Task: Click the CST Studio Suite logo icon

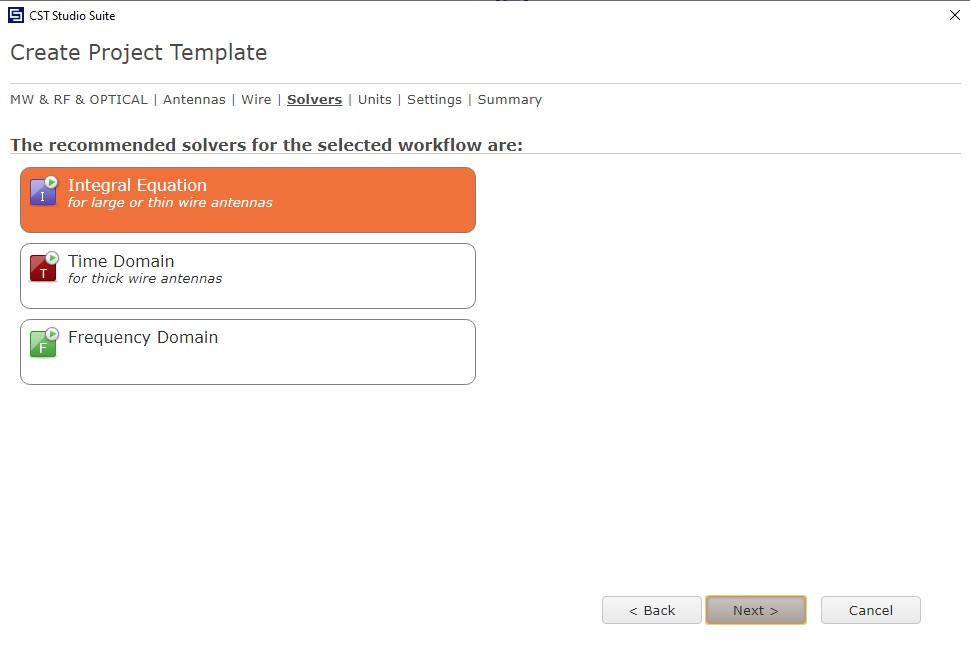Action: click(16, 15)
